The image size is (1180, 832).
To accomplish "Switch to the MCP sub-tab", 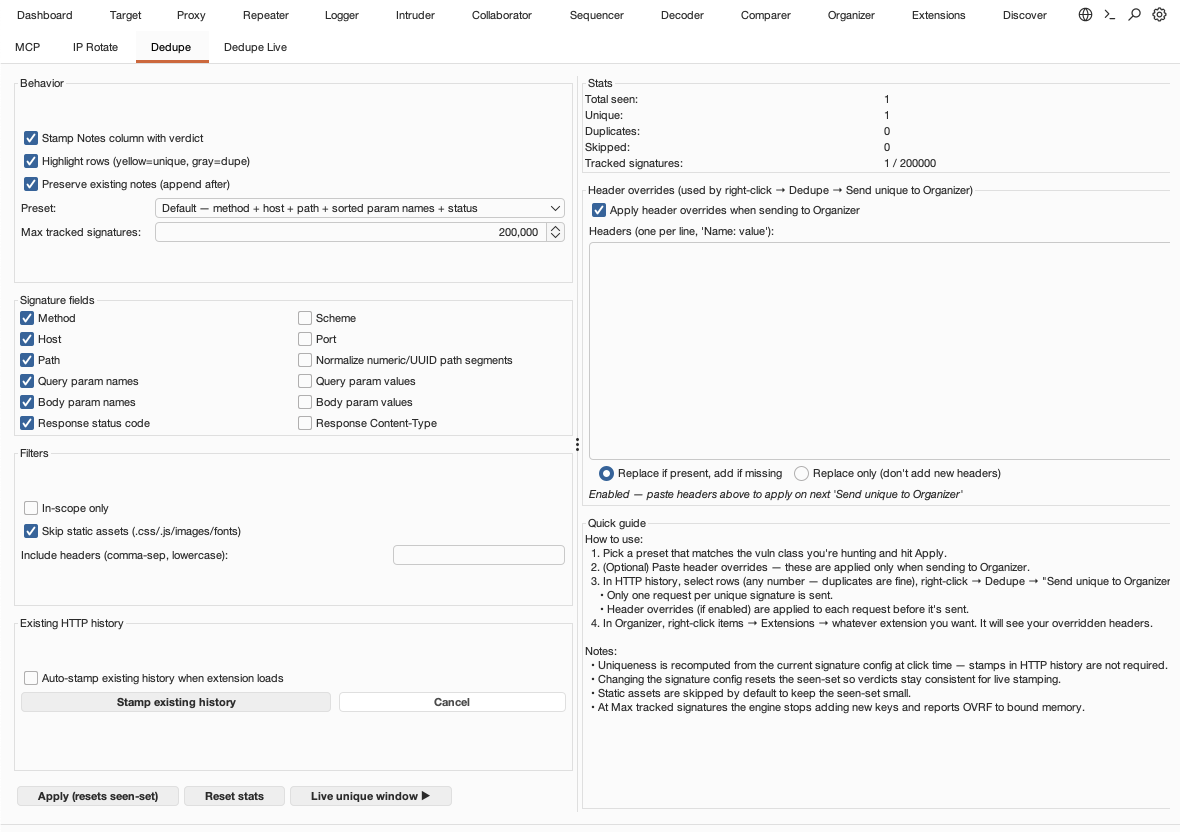I will (27, 47).
